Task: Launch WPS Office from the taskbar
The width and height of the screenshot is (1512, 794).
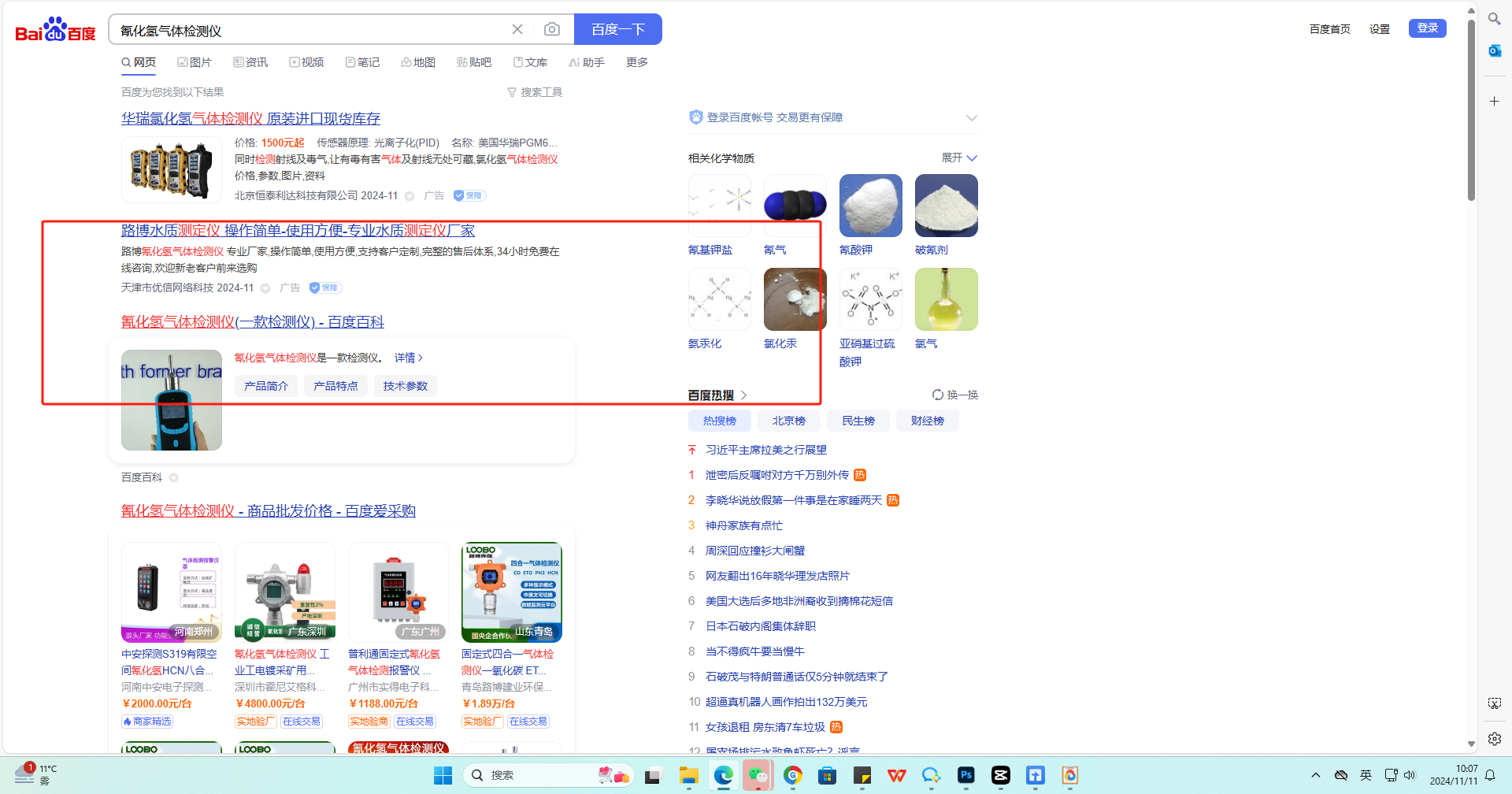Action: click(x=896, y=775)
